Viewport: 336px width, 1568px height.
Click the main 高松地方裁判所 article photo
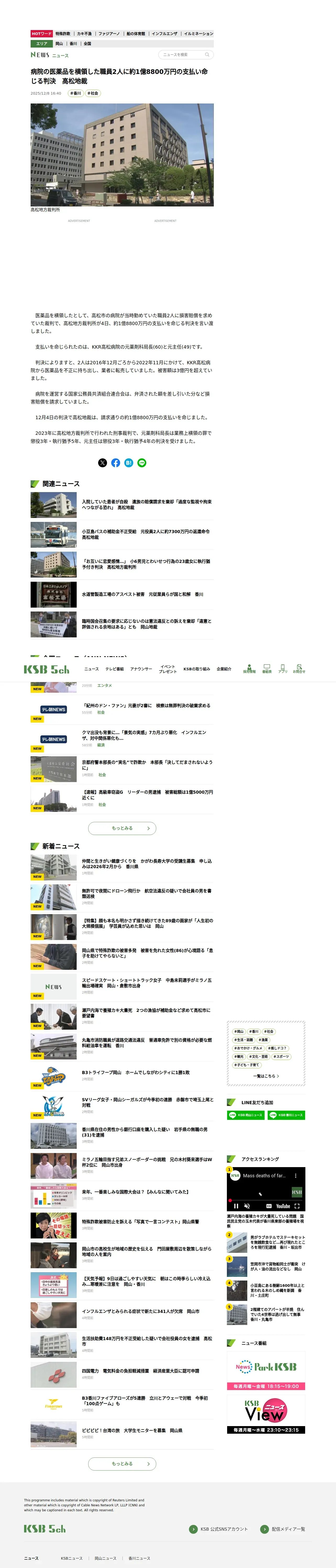(122, 155)
